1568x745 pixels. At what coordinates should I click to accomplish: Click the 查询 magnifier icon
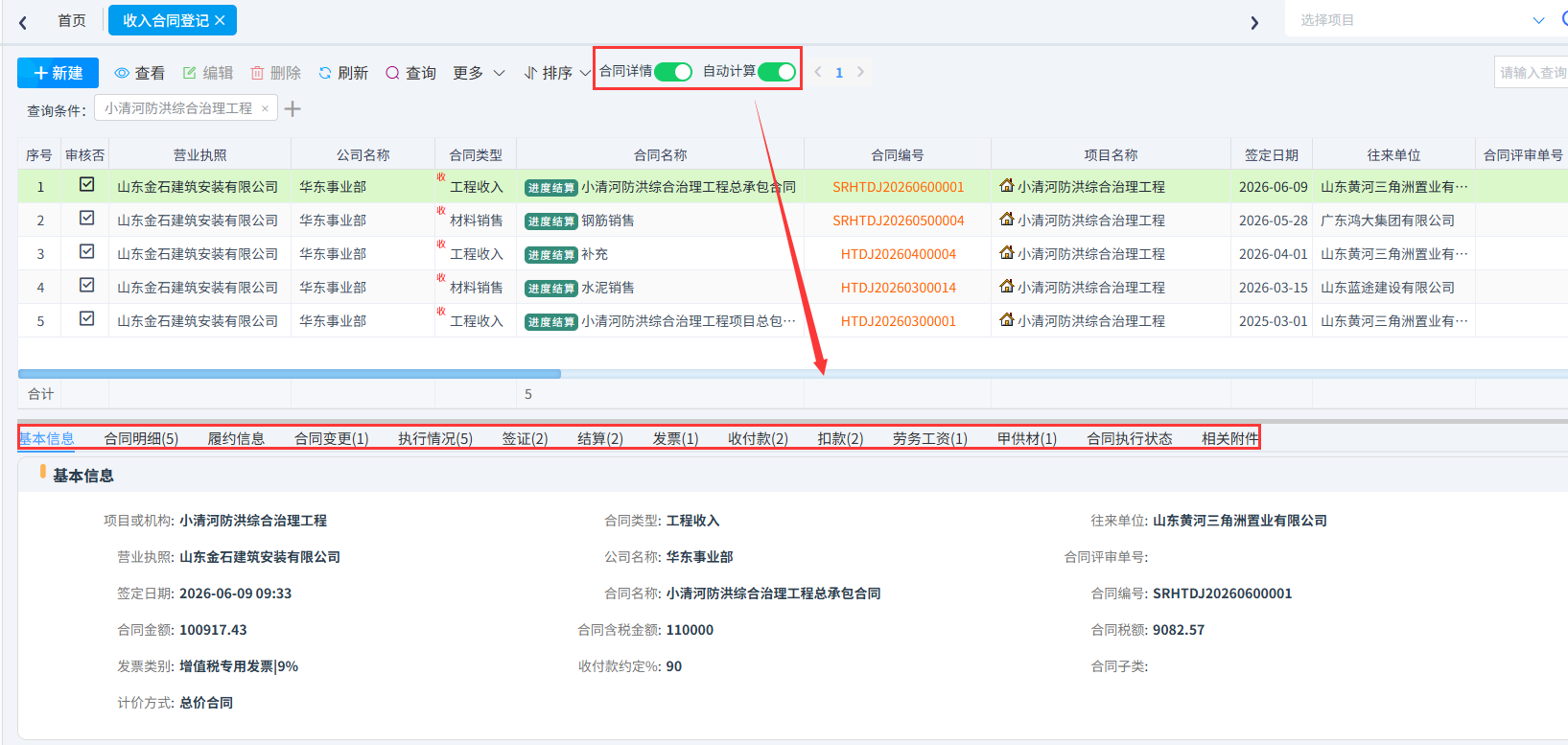tap(392, 73)
